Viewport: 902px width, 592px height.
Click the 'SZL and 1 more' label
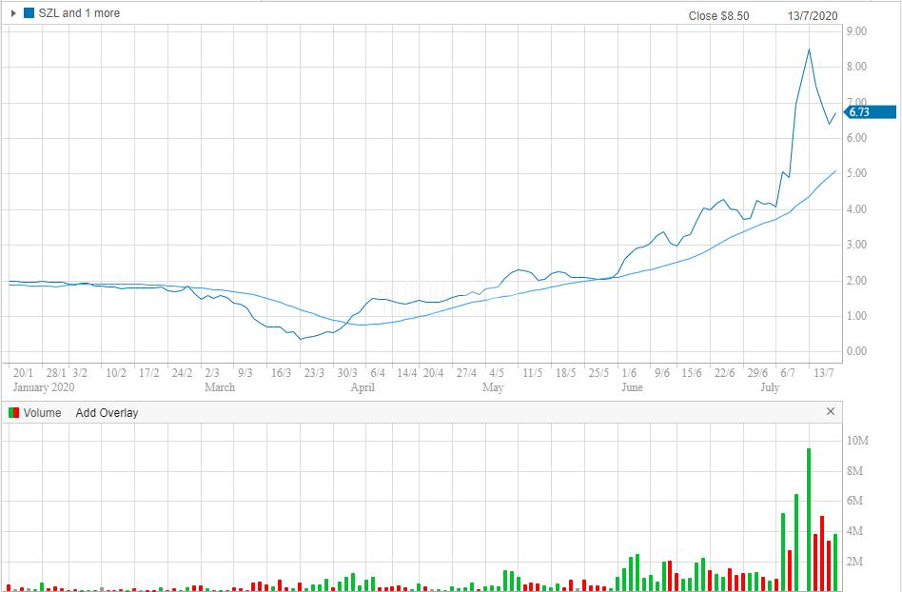point(79,13)
